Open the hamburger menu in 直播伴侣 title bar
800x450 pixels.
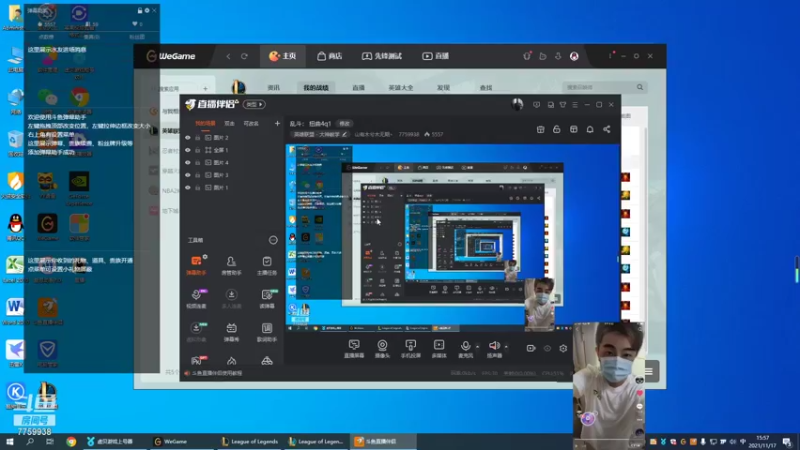[575, 105]
